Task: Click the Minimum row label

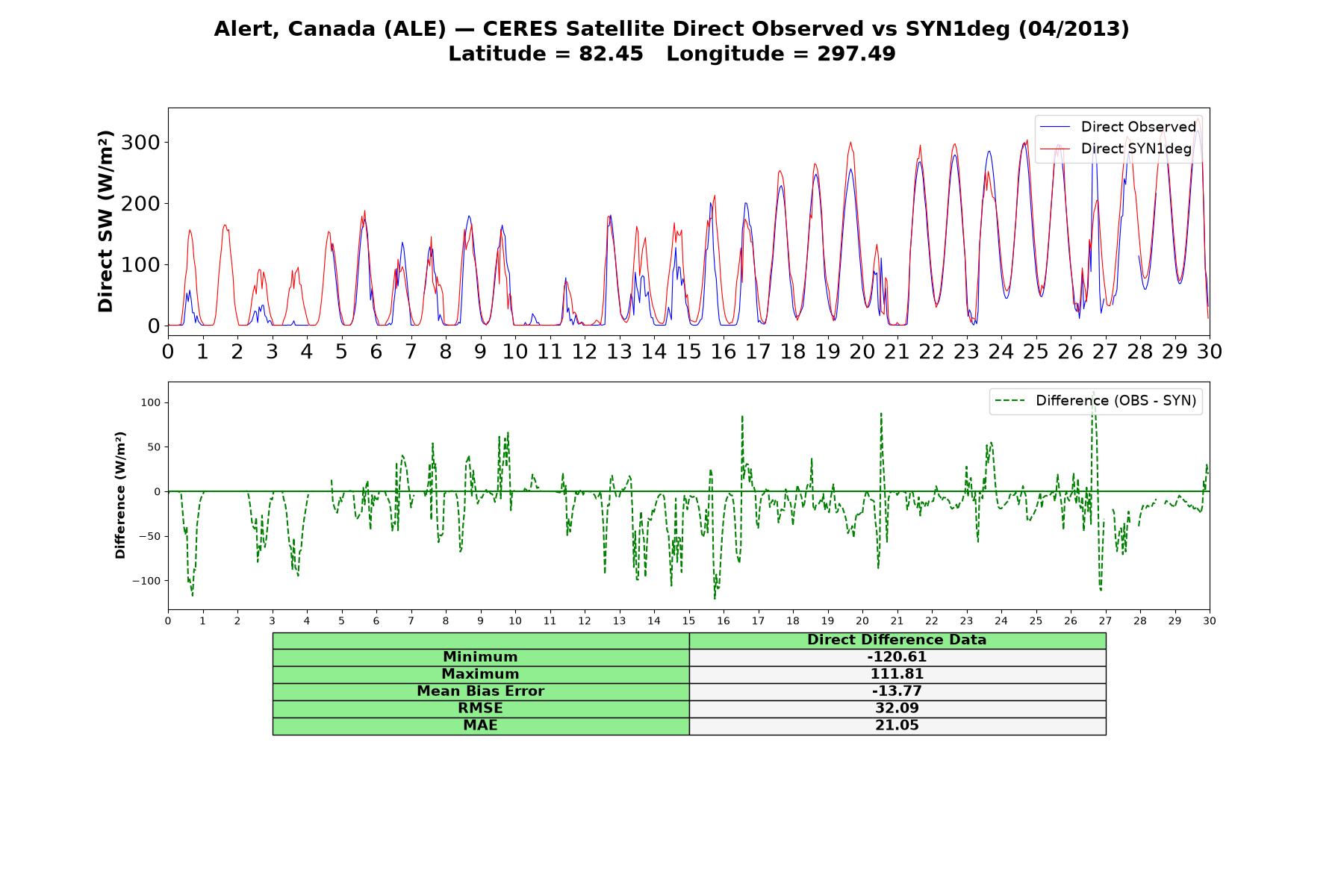Action: click(480, 657)
